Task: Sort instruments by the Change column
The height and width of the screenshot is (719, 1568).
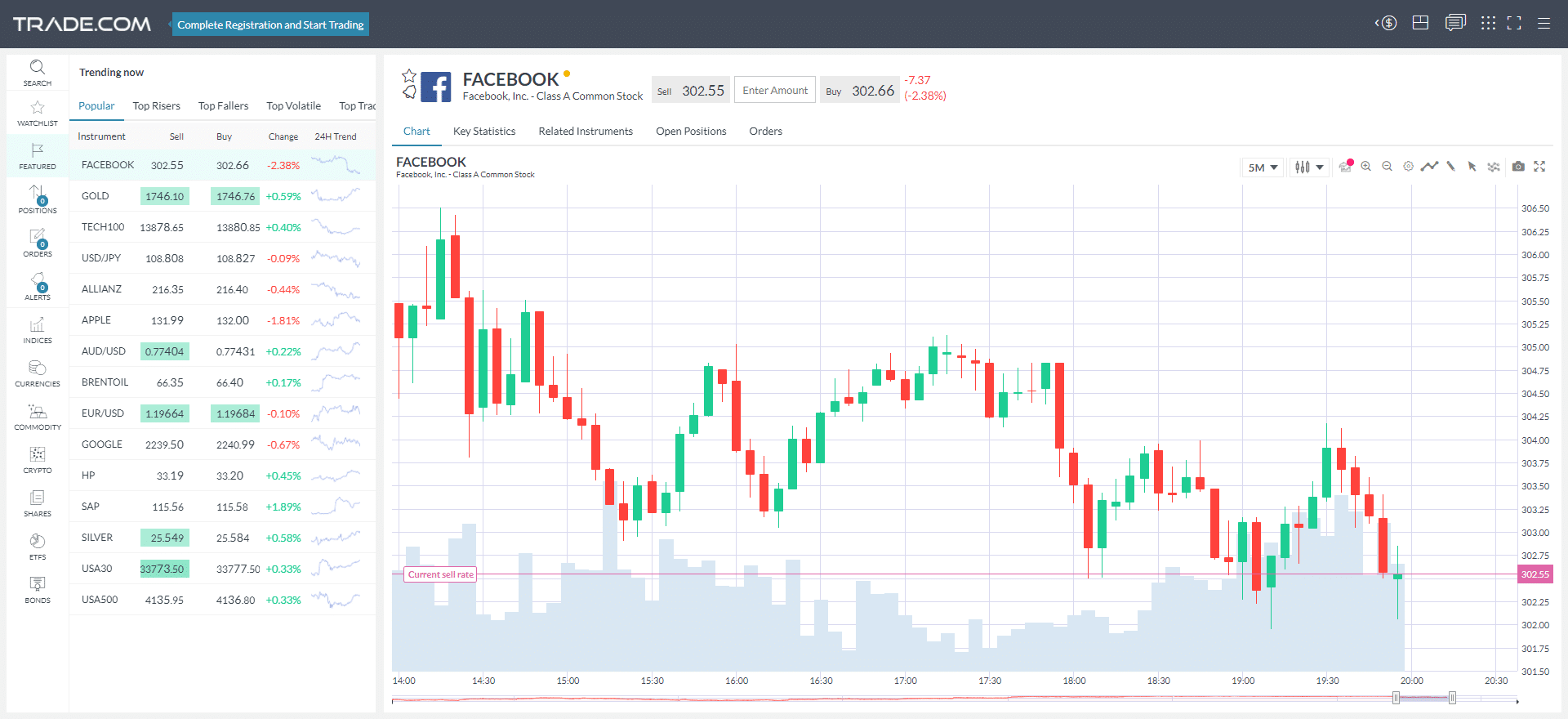Action: point(283,137)
